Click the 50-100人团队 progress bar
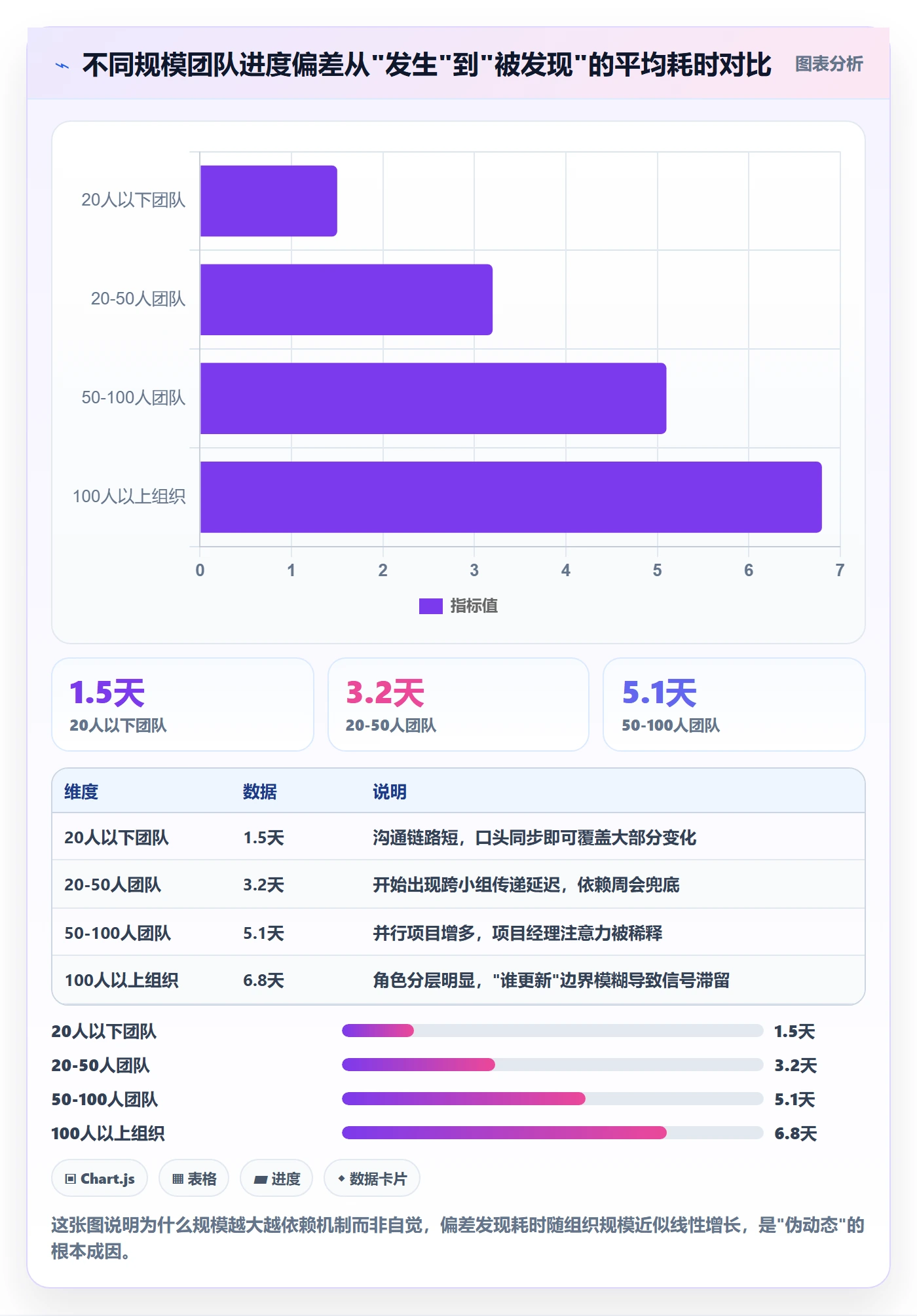The height and width of the screenshot is (1316, 917). pyautogui.click(x=552, y=1099)
